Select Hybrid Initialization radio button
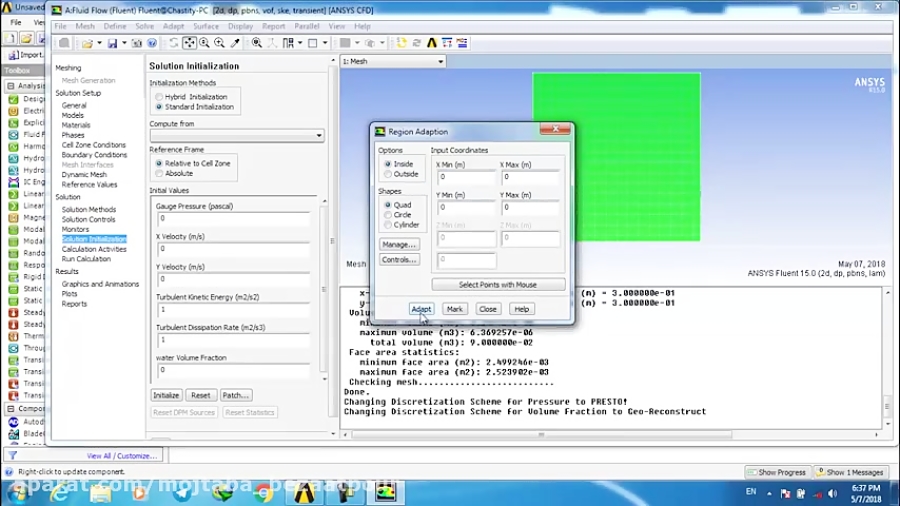Screen dimensions: 900x506 pyautogui.click(x=159, y=97)
